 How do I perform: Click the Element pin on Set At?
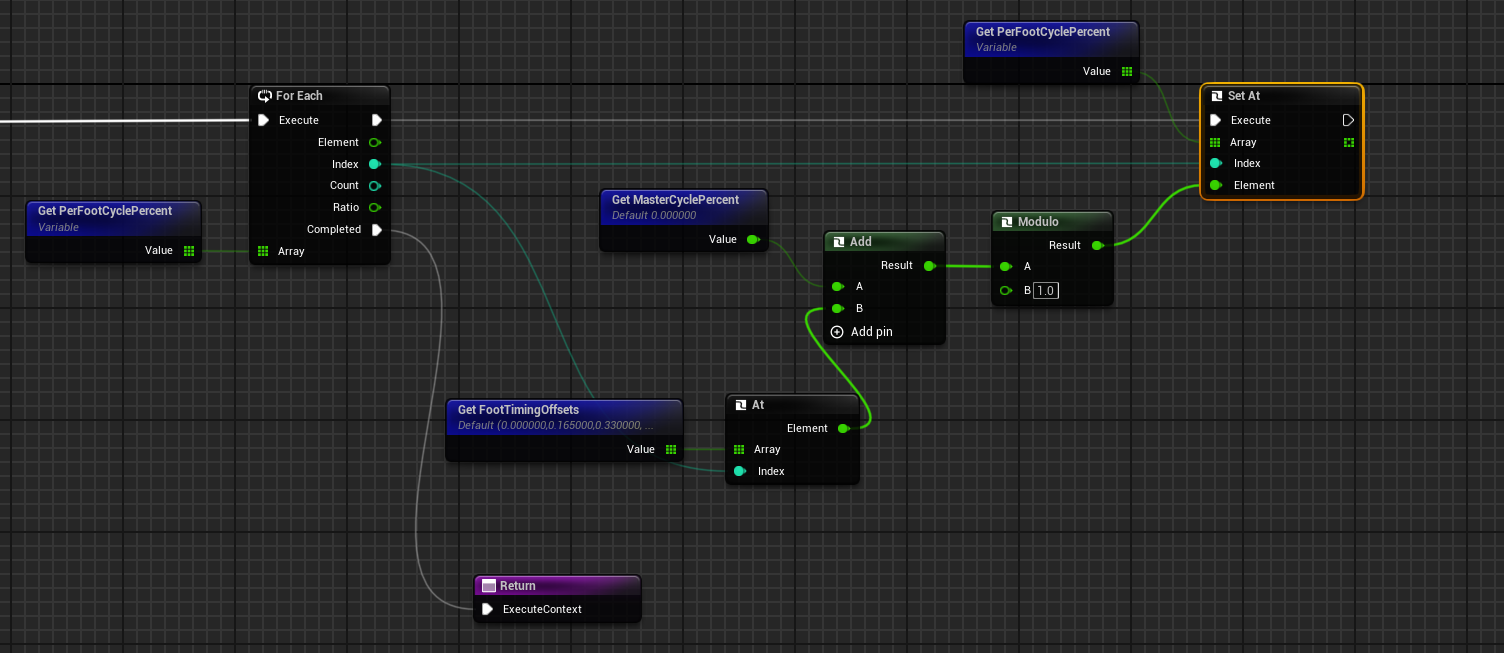coord(1215,185)
